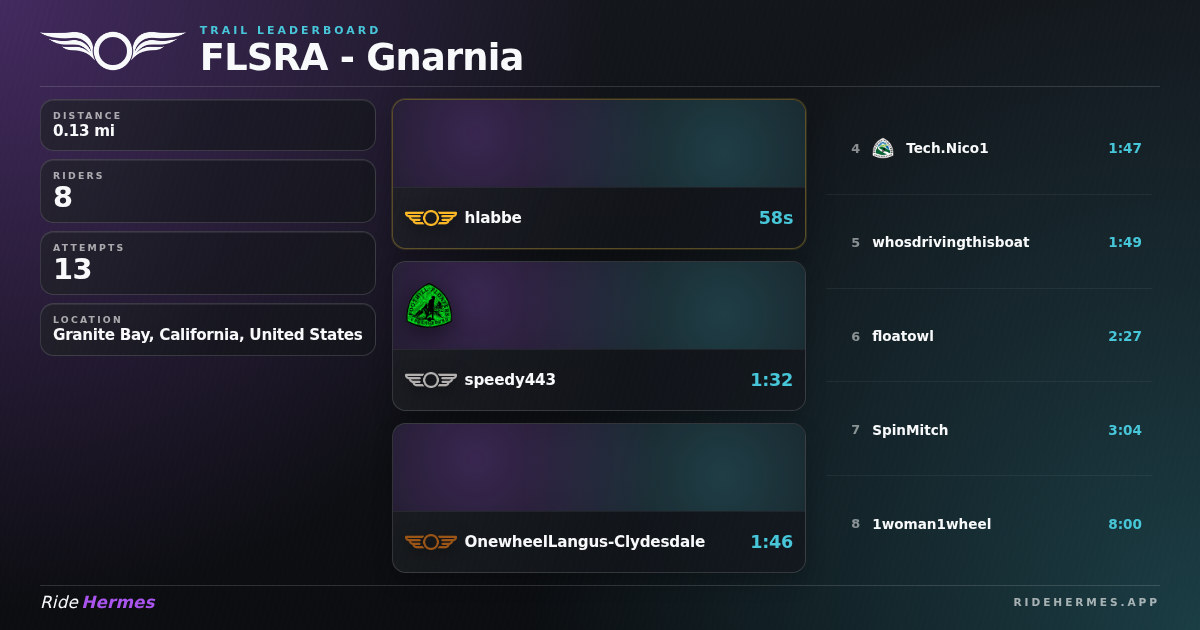Click Tech.Nico1's avatar badge icon
The image size is (1200, 630).
point(883,148)
